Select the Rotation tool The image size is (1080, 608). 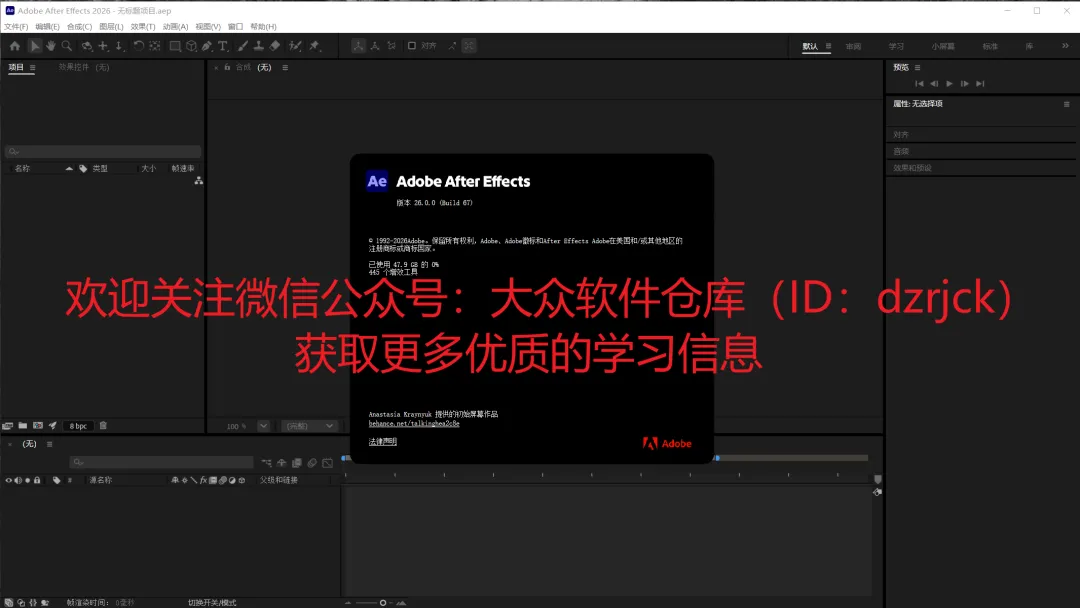click(x=138, y=46)
